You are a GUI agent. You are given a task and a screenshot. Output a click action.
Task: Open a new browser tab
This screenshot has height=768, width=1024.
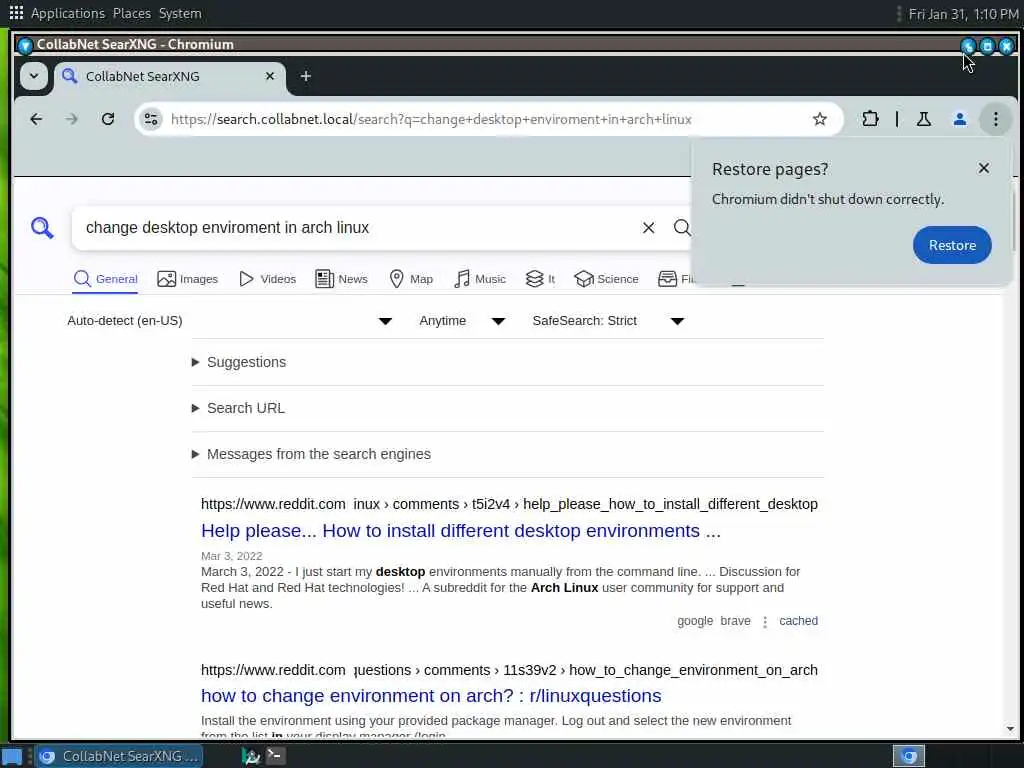click(x=306, y=76)
